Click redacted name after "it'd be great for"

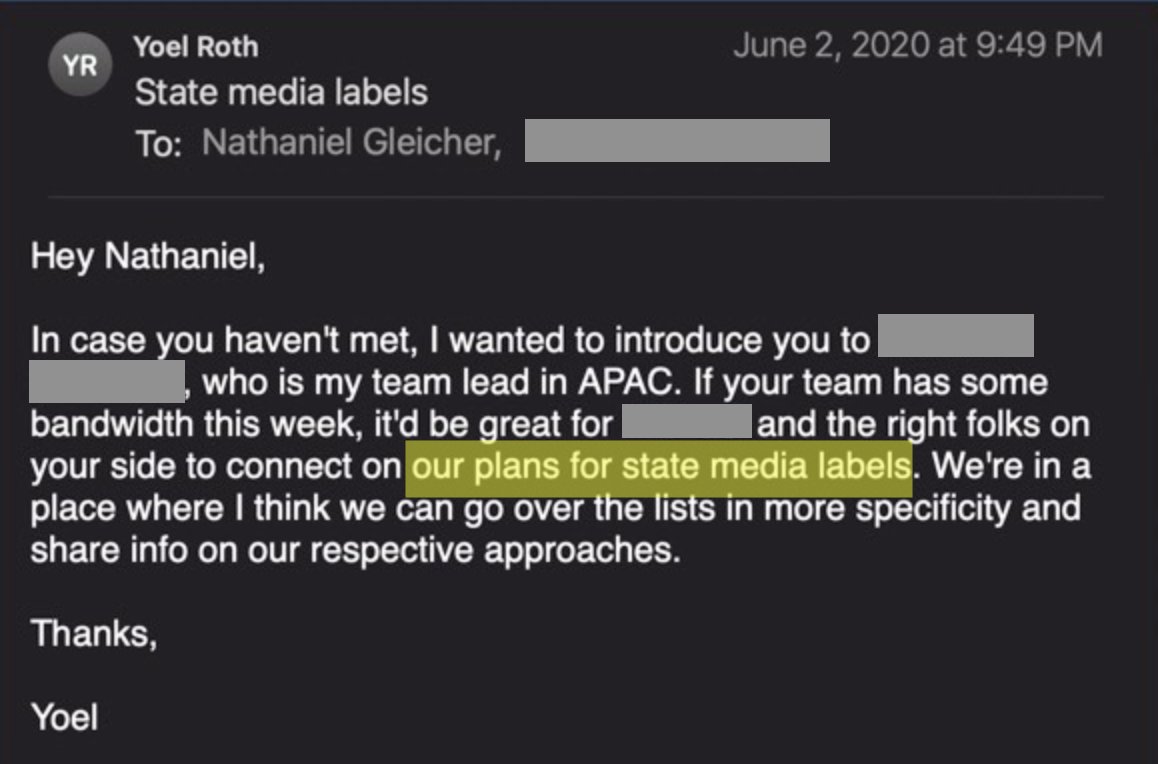686,423
